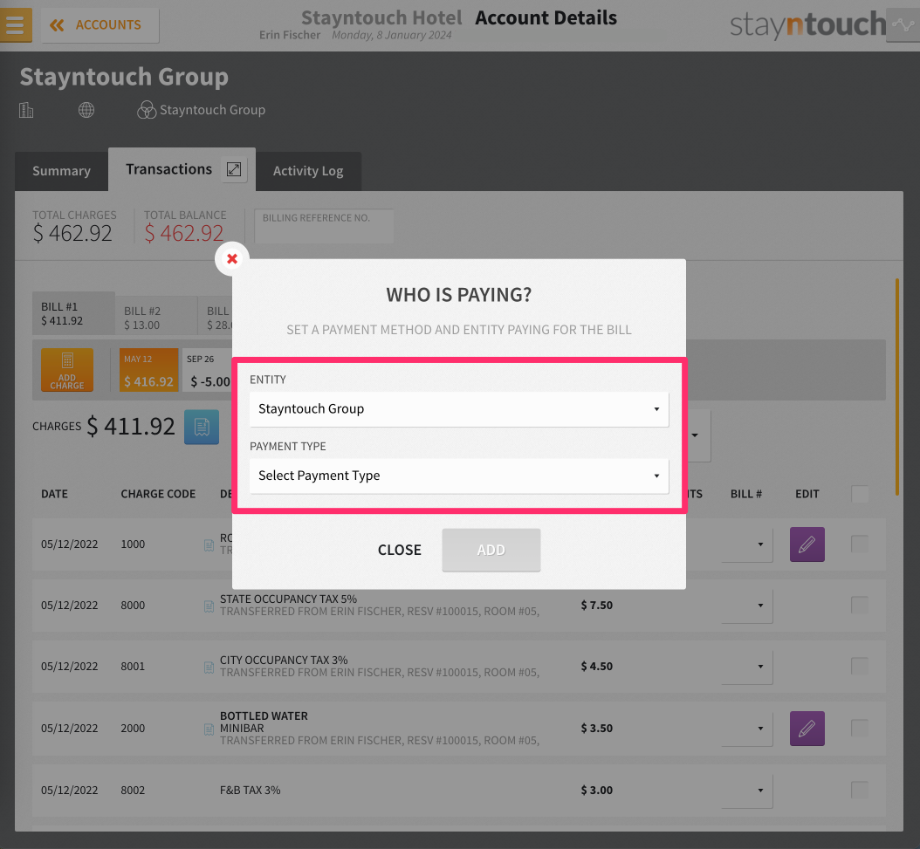Image resolution: width=920 pixels, height=849 pixels.
Task: Click the $ 3.50 amount
Action: tap(597, 728)
